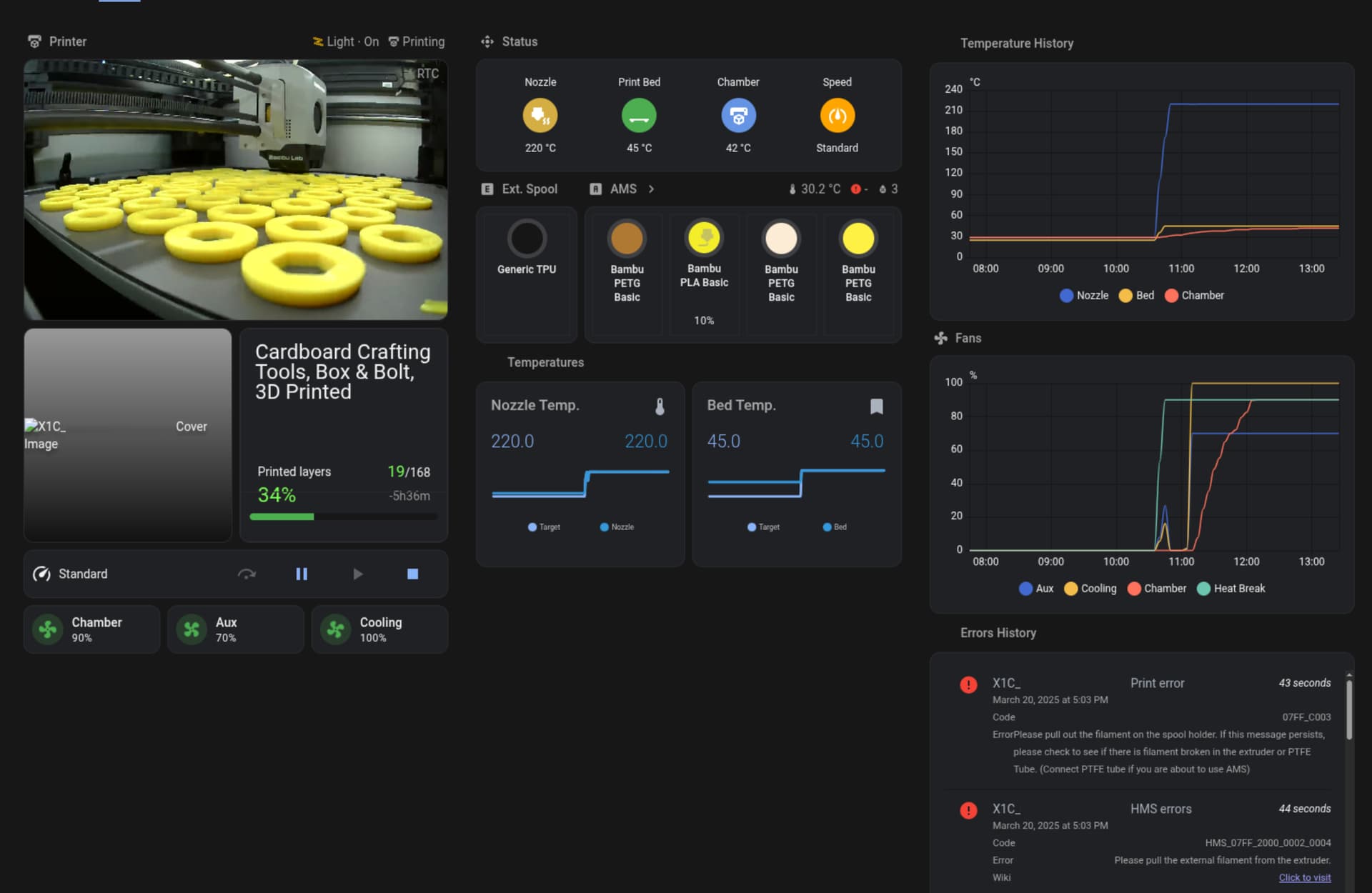Open the Click to visit wiki link
Screen dimensions: 1372x893
pos(1304,877)
